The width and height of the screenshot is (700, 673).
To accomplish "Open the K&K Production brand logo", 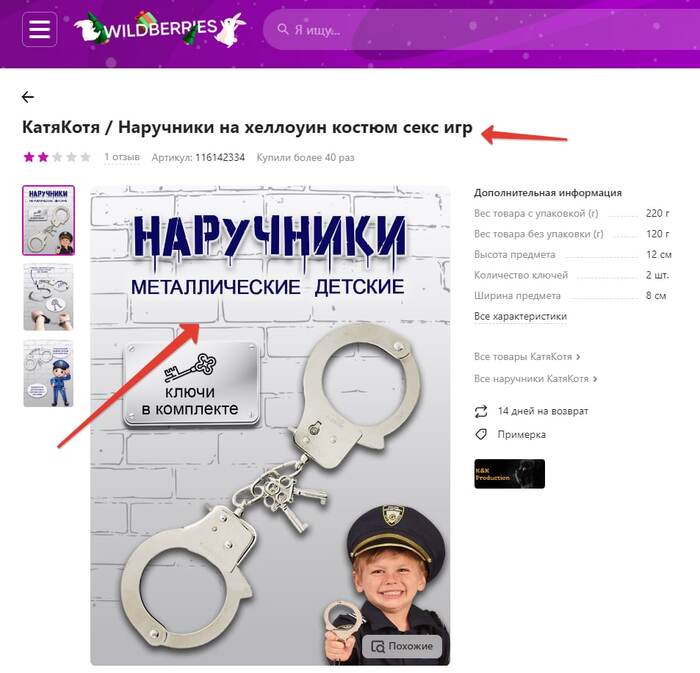I will coord(509,474).
